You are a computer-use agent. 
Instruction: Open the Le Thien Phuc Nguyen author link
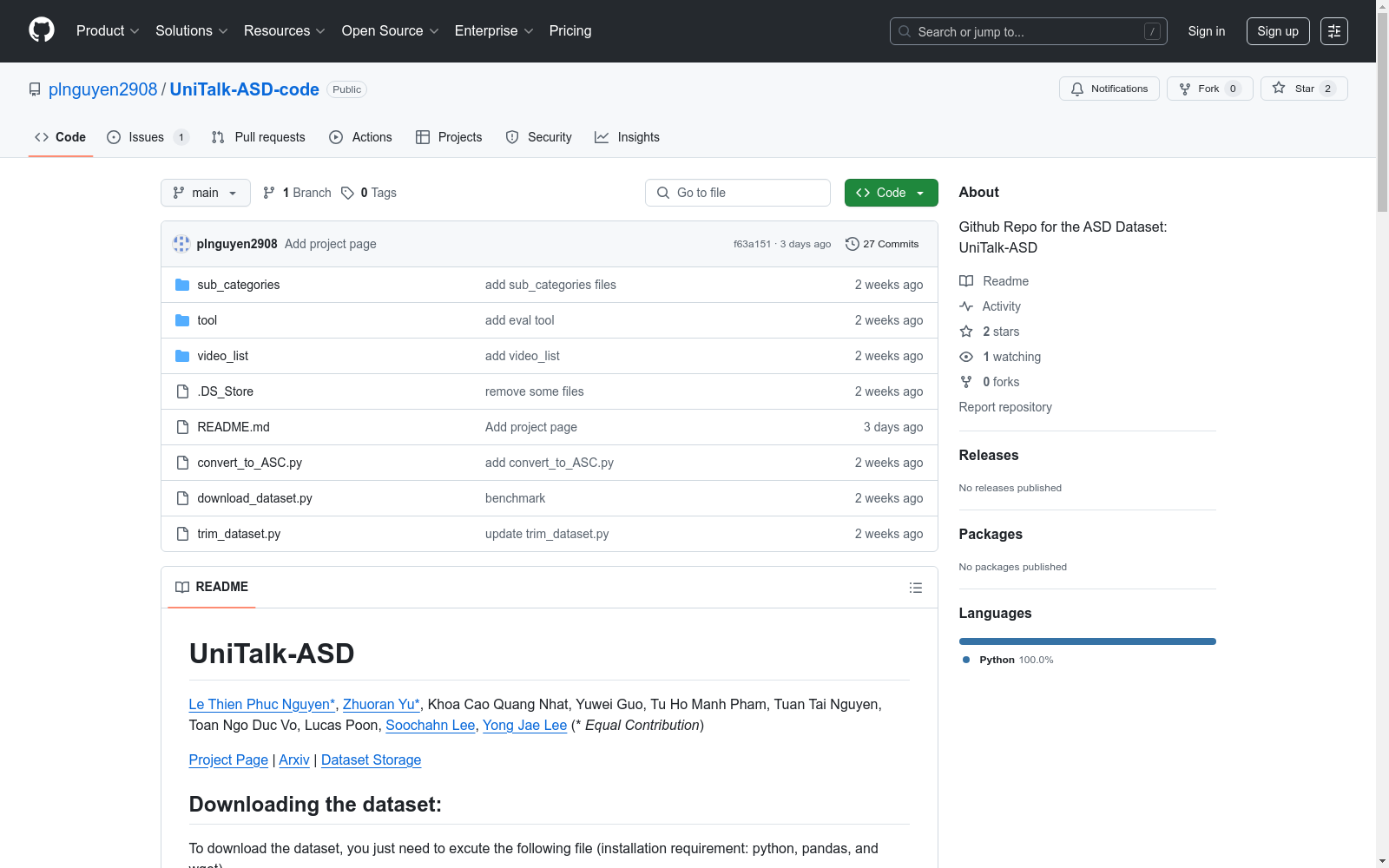262,704
